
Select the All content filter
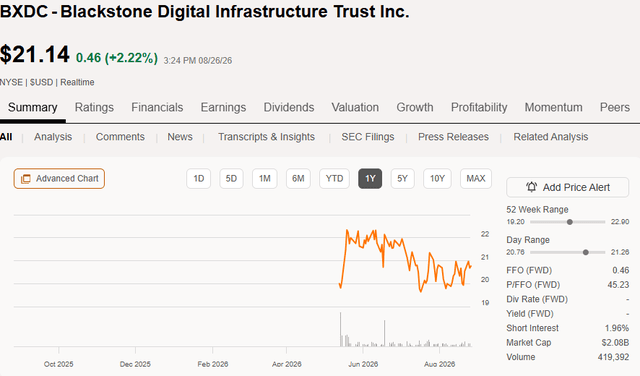[x=6, y=137]
